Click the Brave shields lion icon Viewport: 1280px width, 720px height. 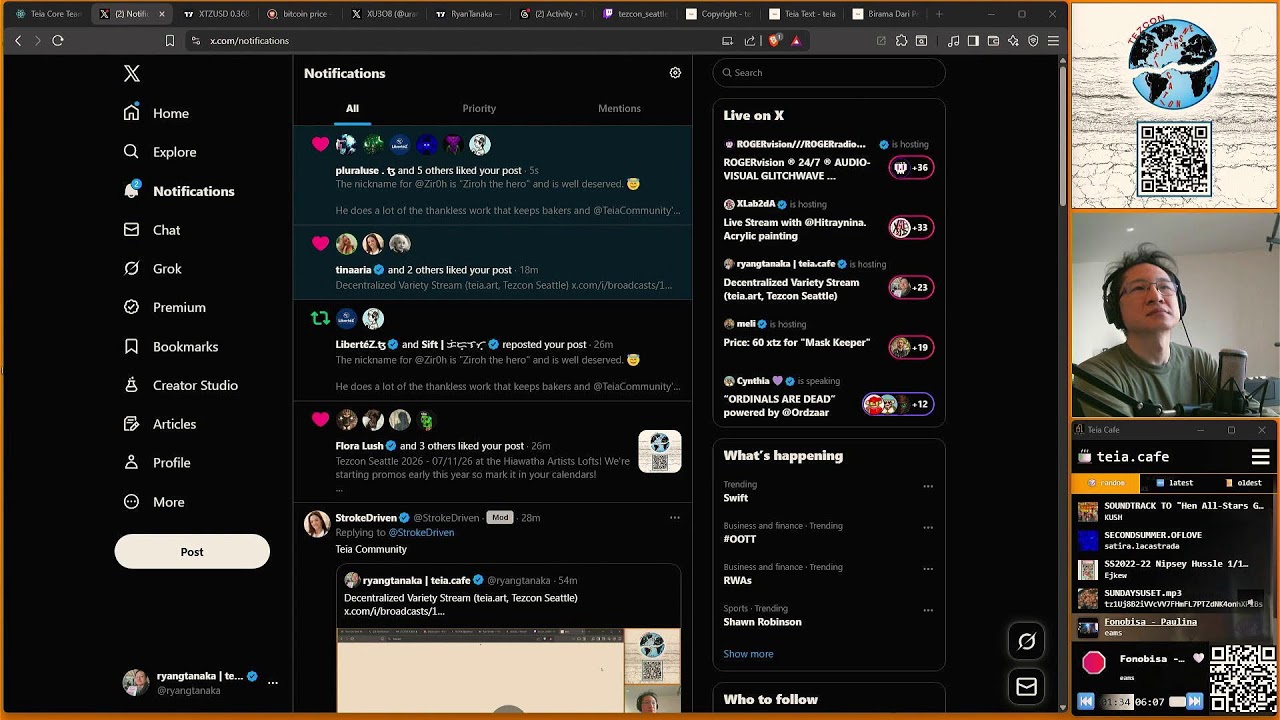click(775, 41)
